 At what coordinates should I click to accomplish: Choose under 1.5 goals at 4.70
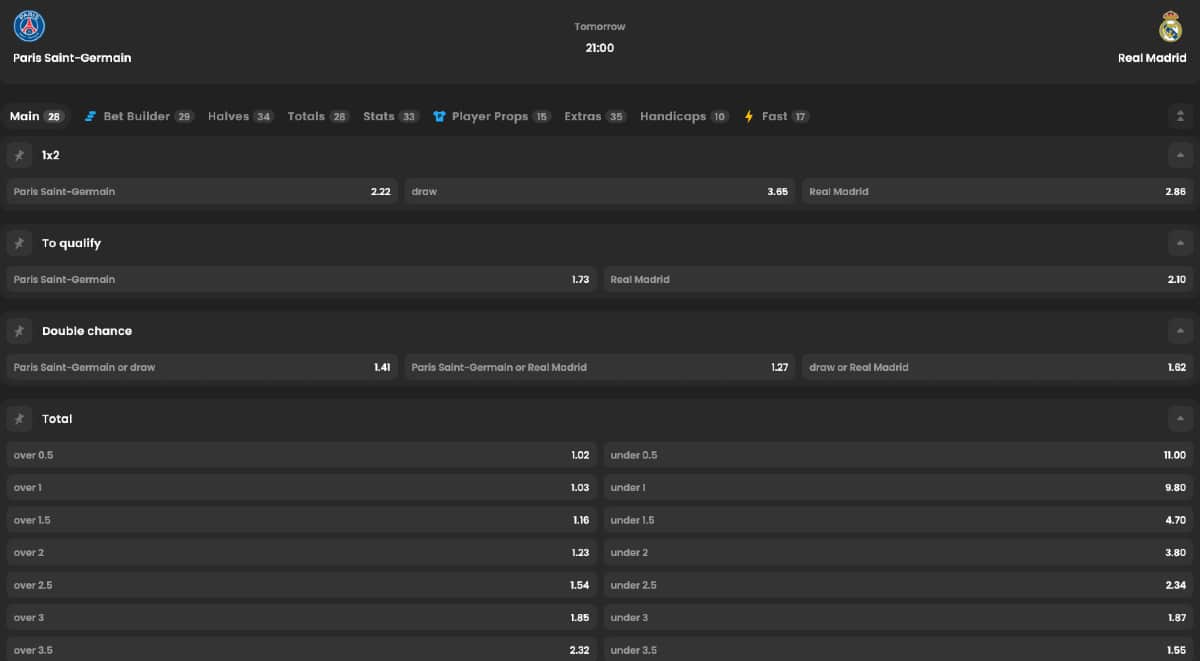(898, 520)
